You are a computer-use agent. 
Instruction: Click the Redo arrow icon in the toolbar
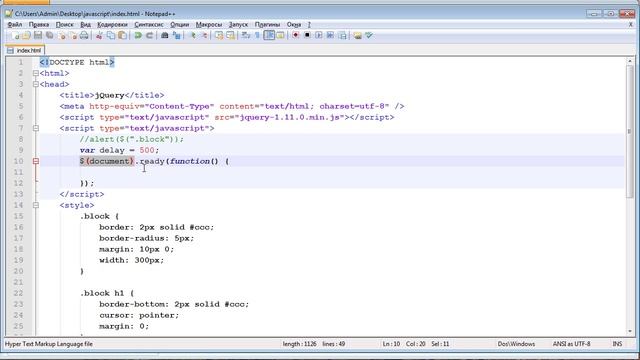point(149,36)
